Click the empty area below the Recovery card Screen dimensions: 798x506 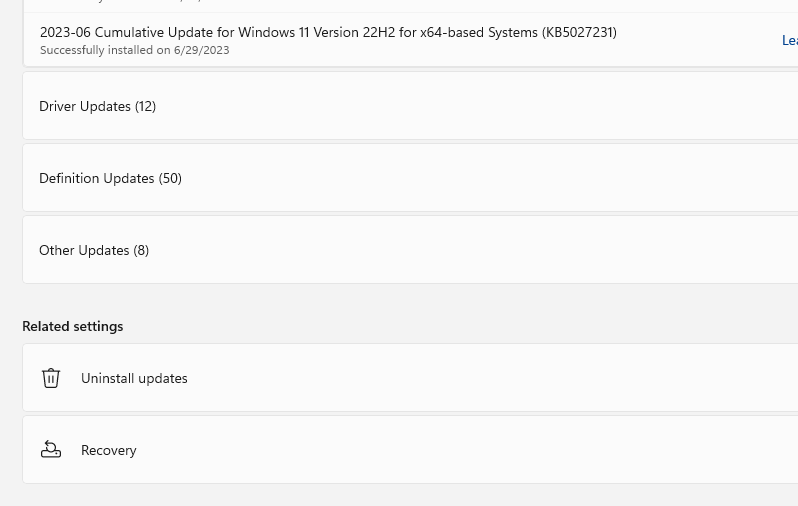tap(400, 495)
